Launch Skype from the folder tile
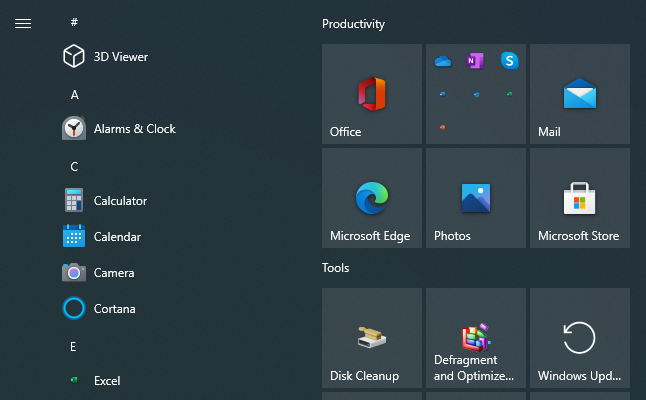This screenshot has width=646, height=400. pyautogui.click(x=509, y=61)
